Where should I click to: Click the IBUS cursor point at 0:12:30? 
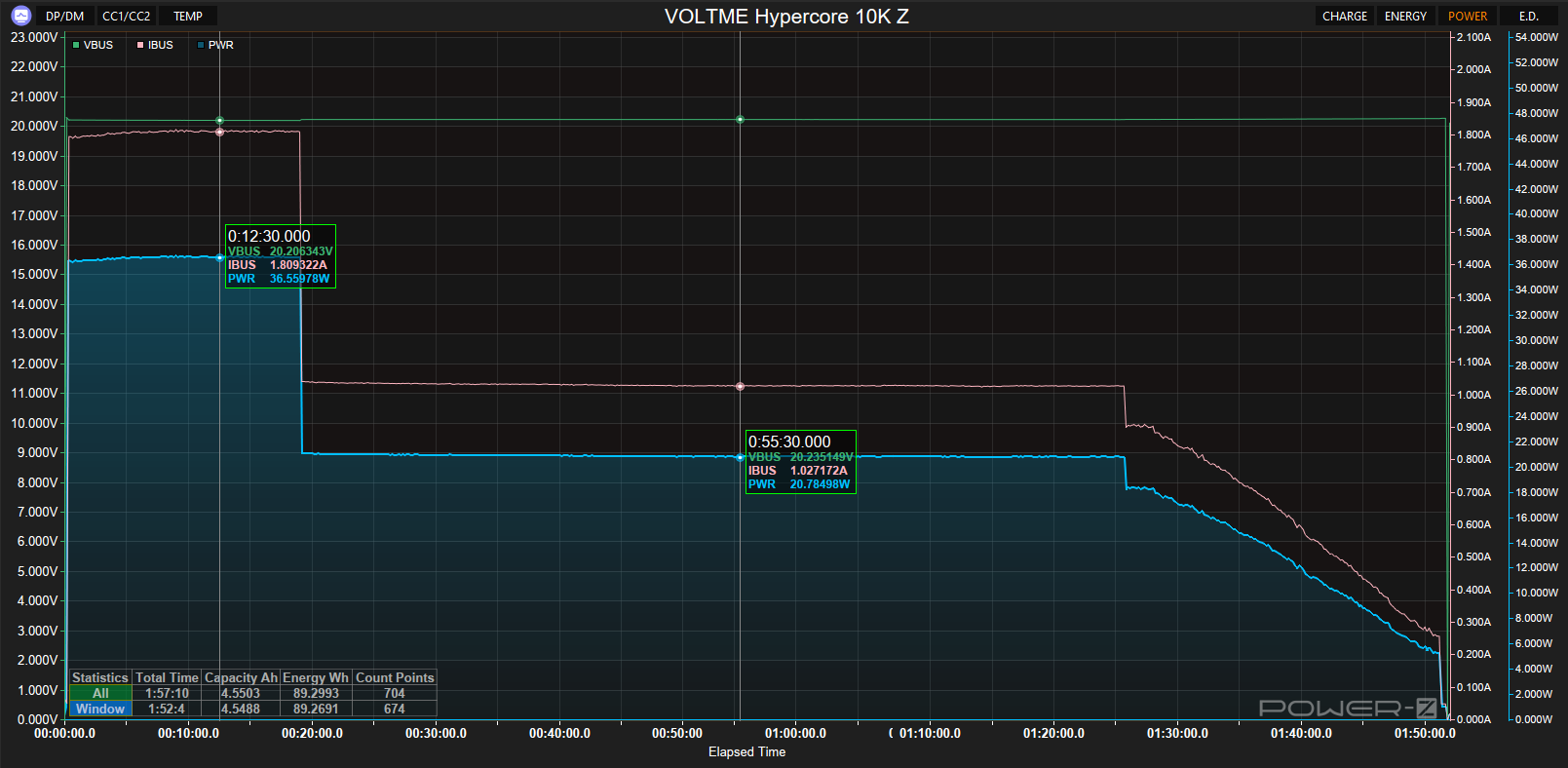tap(219, 132)
